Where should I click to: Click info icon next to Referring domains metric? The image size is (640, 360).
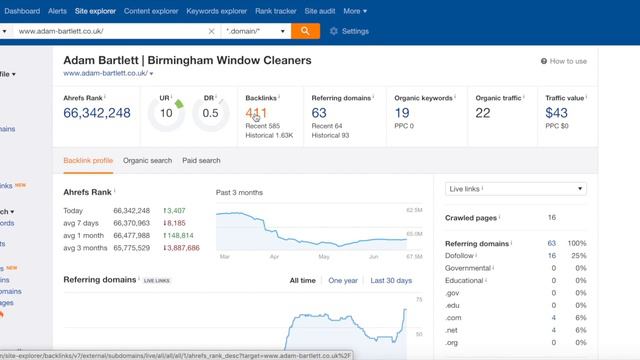[x=373, y=97]
